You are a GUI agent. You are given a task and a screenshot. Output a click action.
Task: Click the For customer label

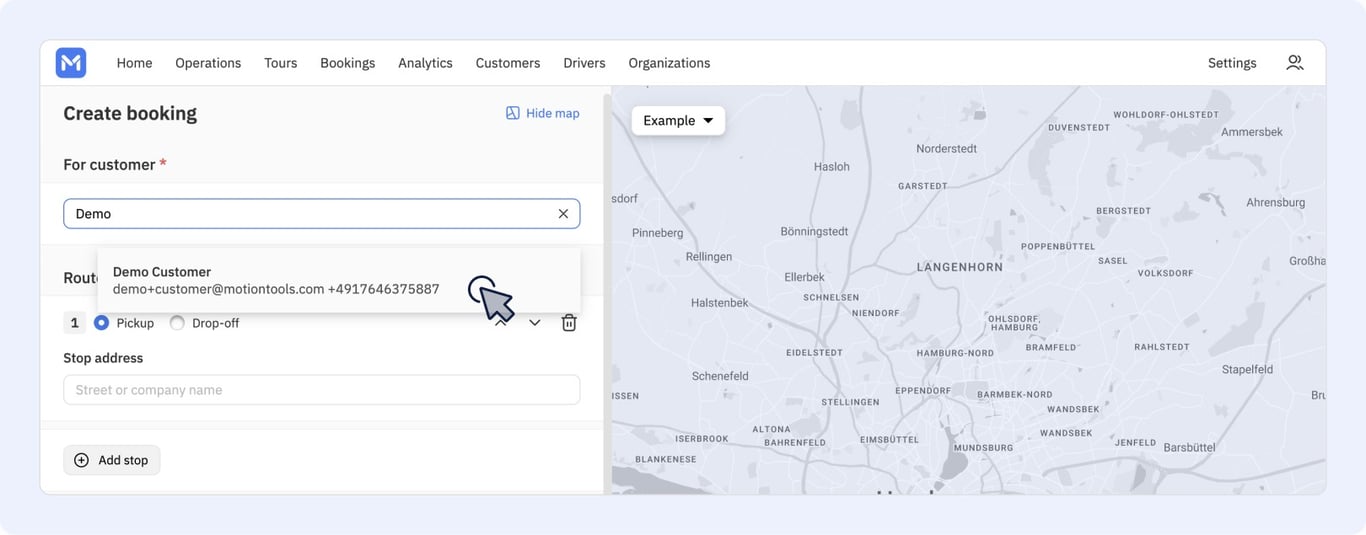(x=109, y=164)
